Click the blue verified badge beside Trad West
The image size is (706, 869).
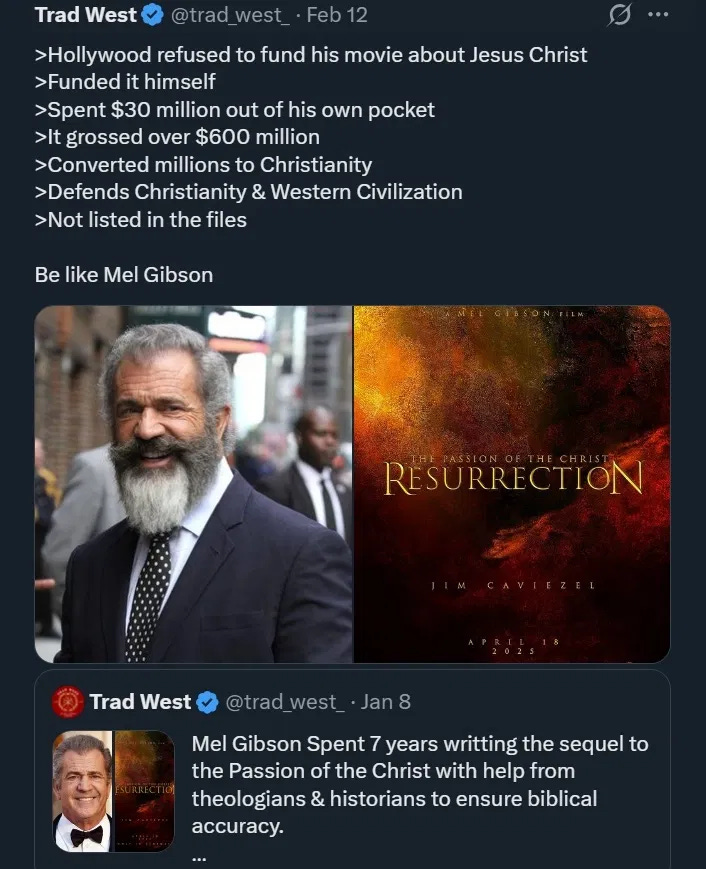pyautogui.click(x=153, y=16)
